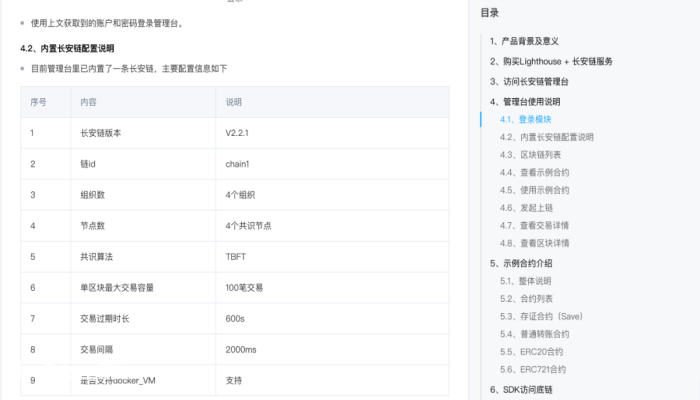Image resolution: width=700 pixels, height=400 pixels.
Task: Navigate to 4.2、内置长安链配置说明 in TOC
Action: coord(546,137)
